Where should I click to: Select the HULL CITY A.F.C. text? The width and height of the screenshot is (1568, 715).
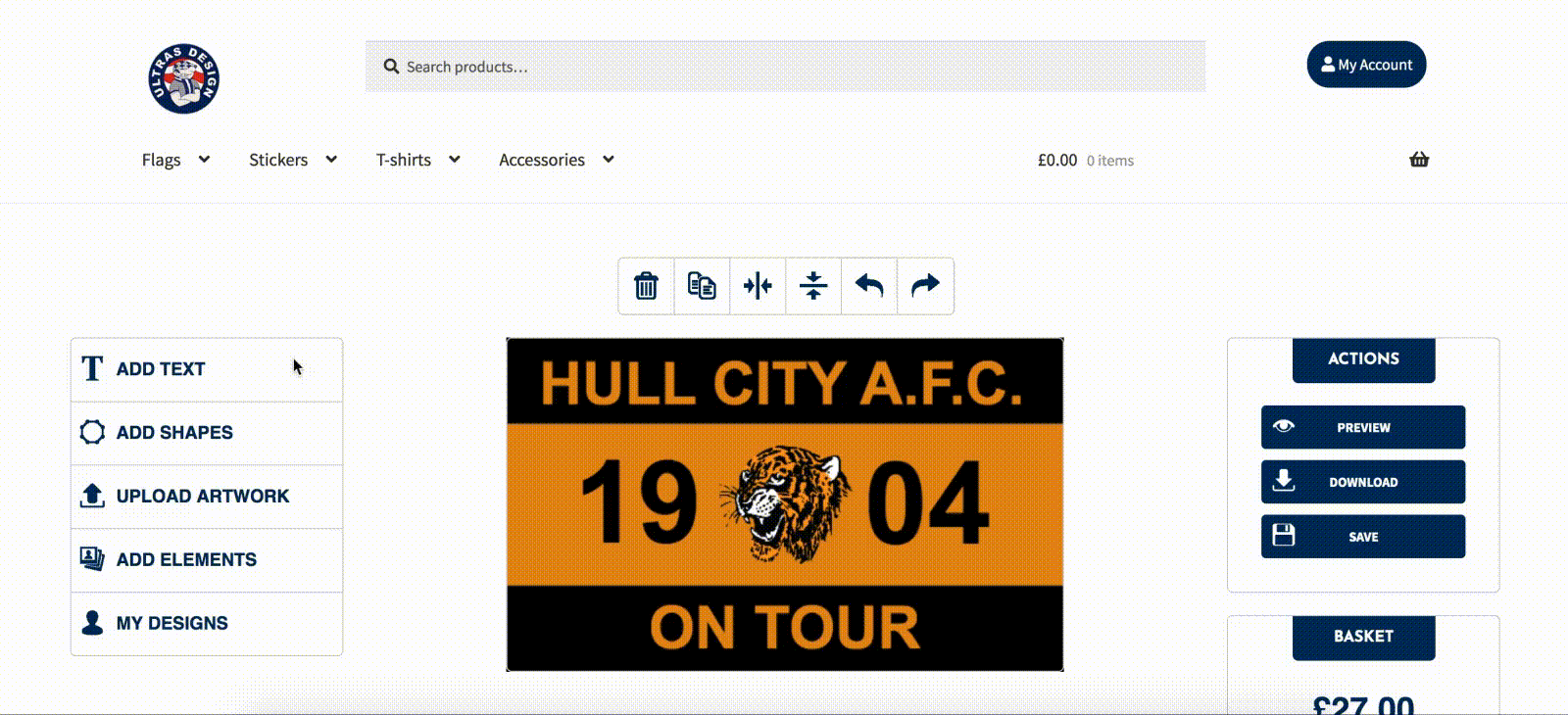[782, 383]
